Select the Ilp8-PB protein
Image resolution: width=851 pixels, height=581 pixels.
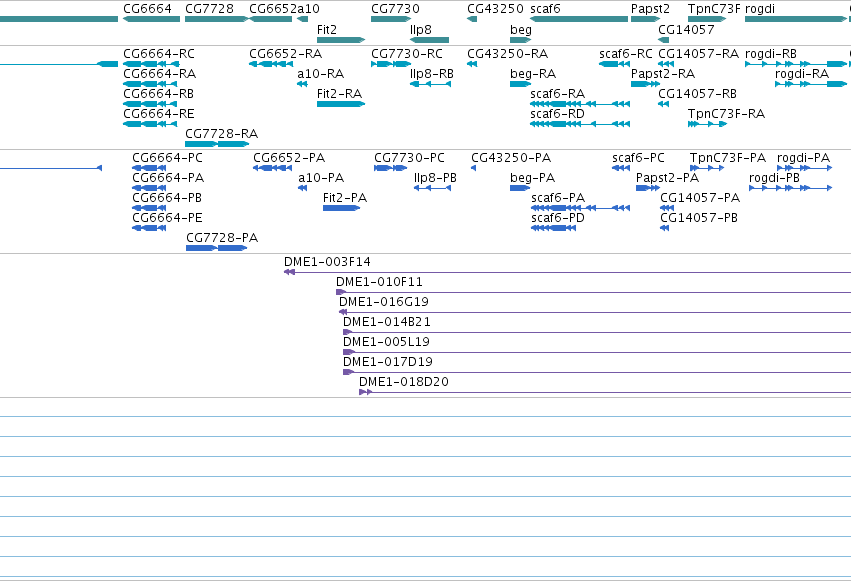(433, 188)
